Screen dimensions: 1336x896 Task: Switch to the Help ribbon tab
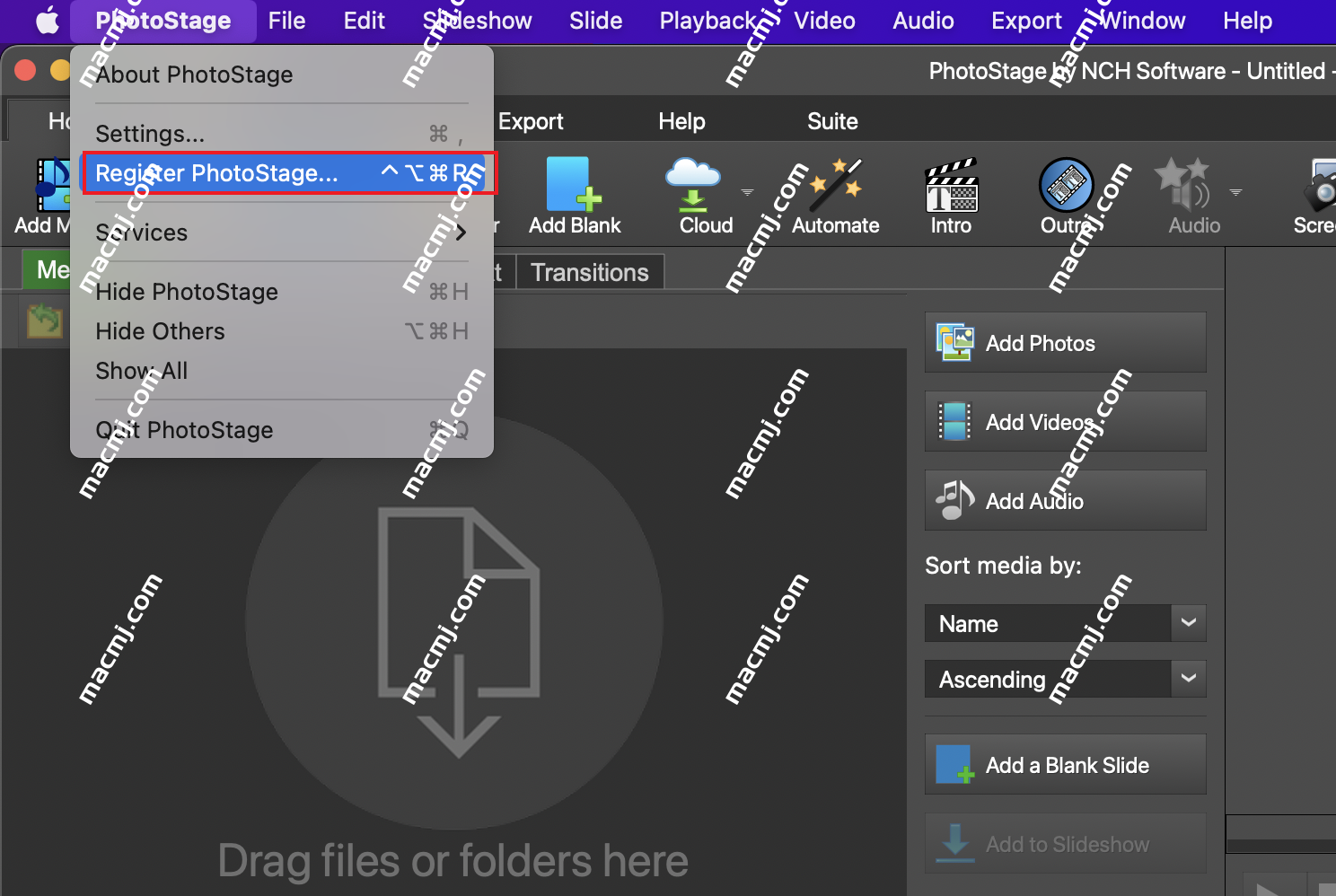click(x=681, y=121)
